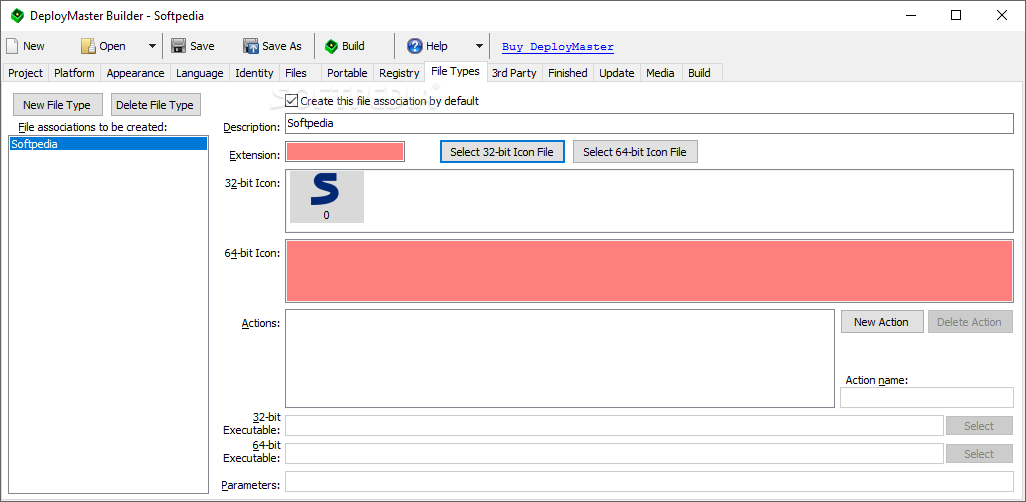Maximize the DeployMaster Builder window
The image size is (1026, 502).
point(956,15)
